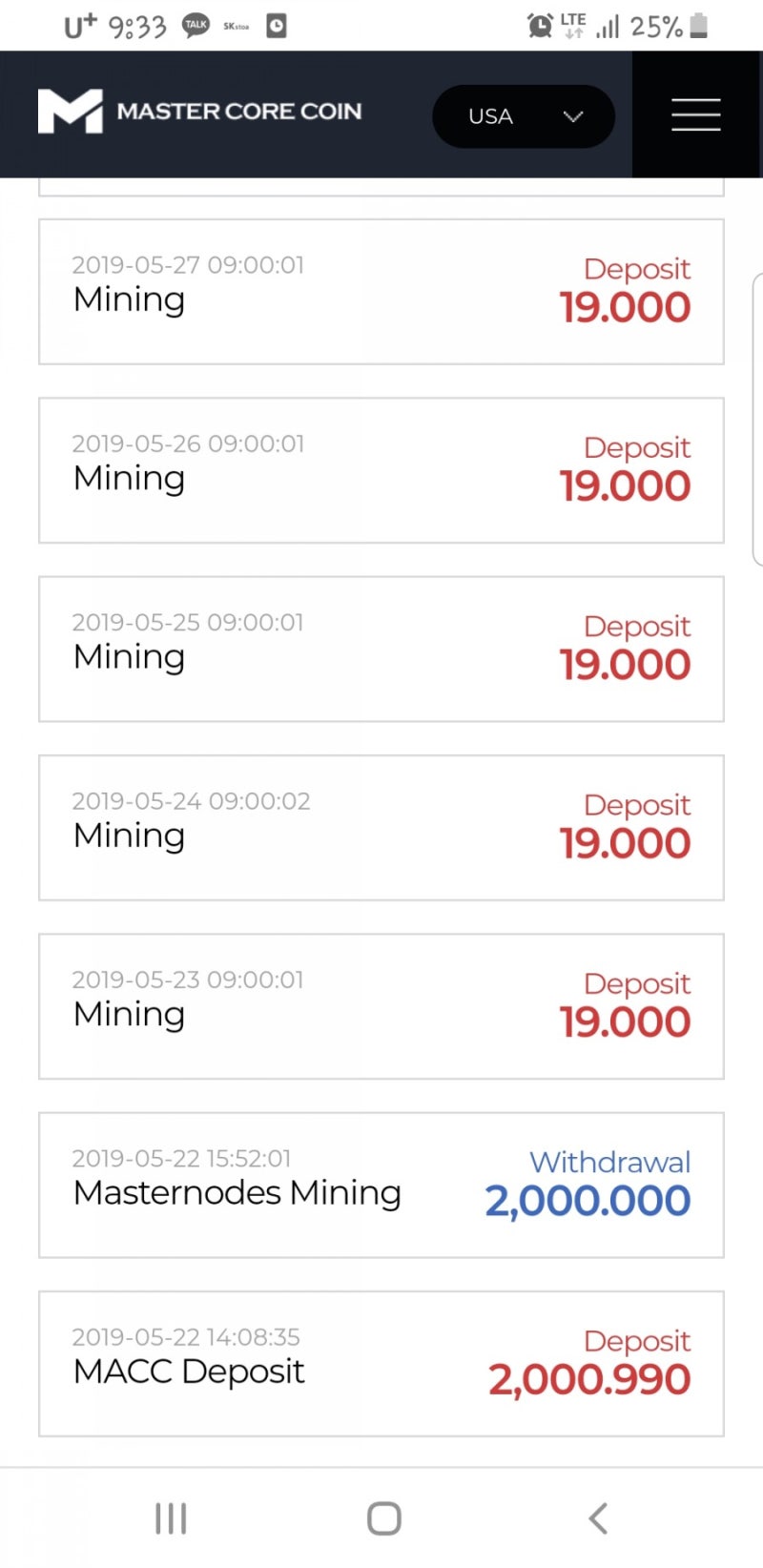Open the Masternodes Mining withdrawal entry

point(381,1185)
